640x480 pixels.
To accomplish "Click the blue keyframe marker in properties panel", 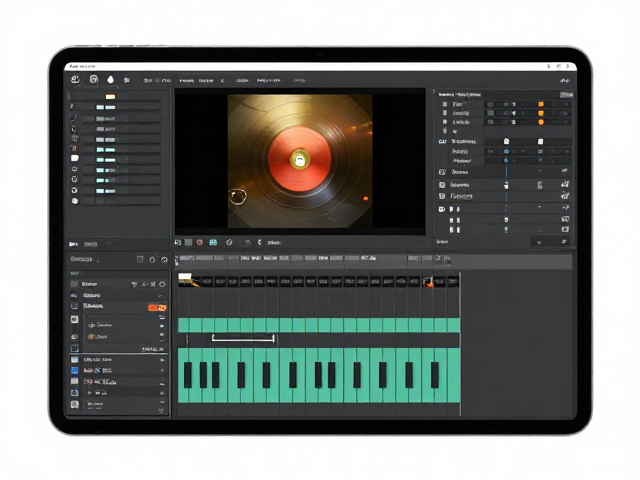I will (x=506, y=151).
